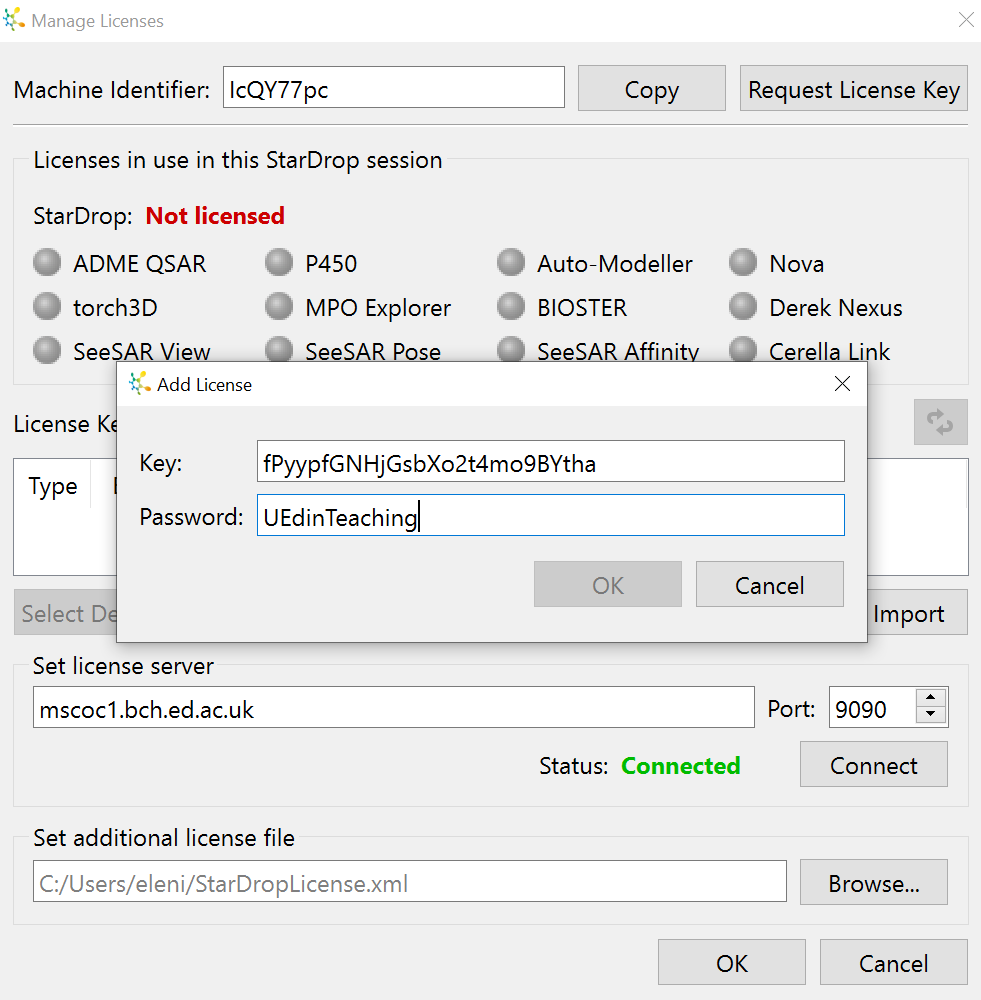Decrease the Port value with down arrow
981x1000 pixels.
931,715
